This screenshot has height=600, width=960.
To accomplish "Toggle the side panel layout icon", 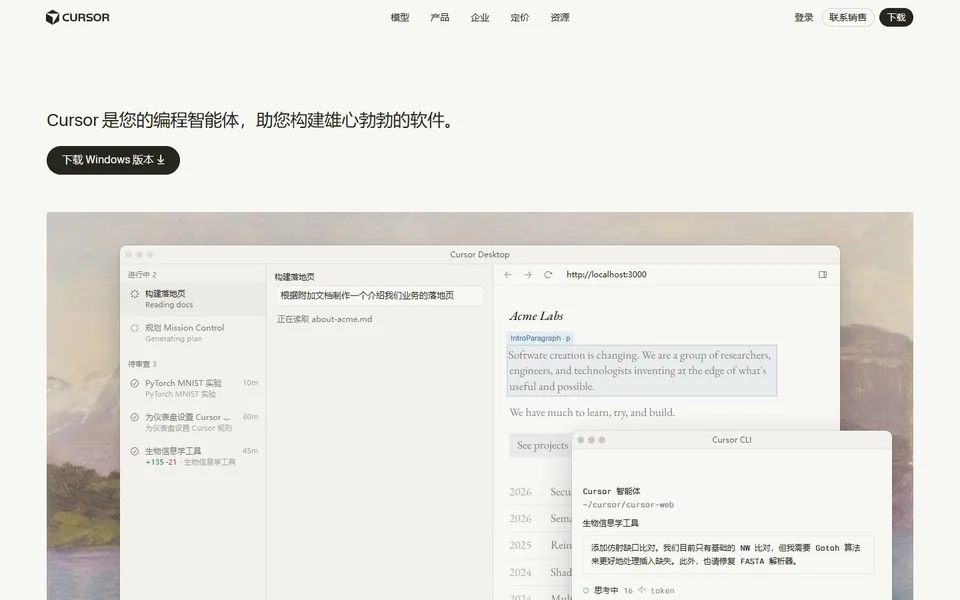I will click(823, 275).
